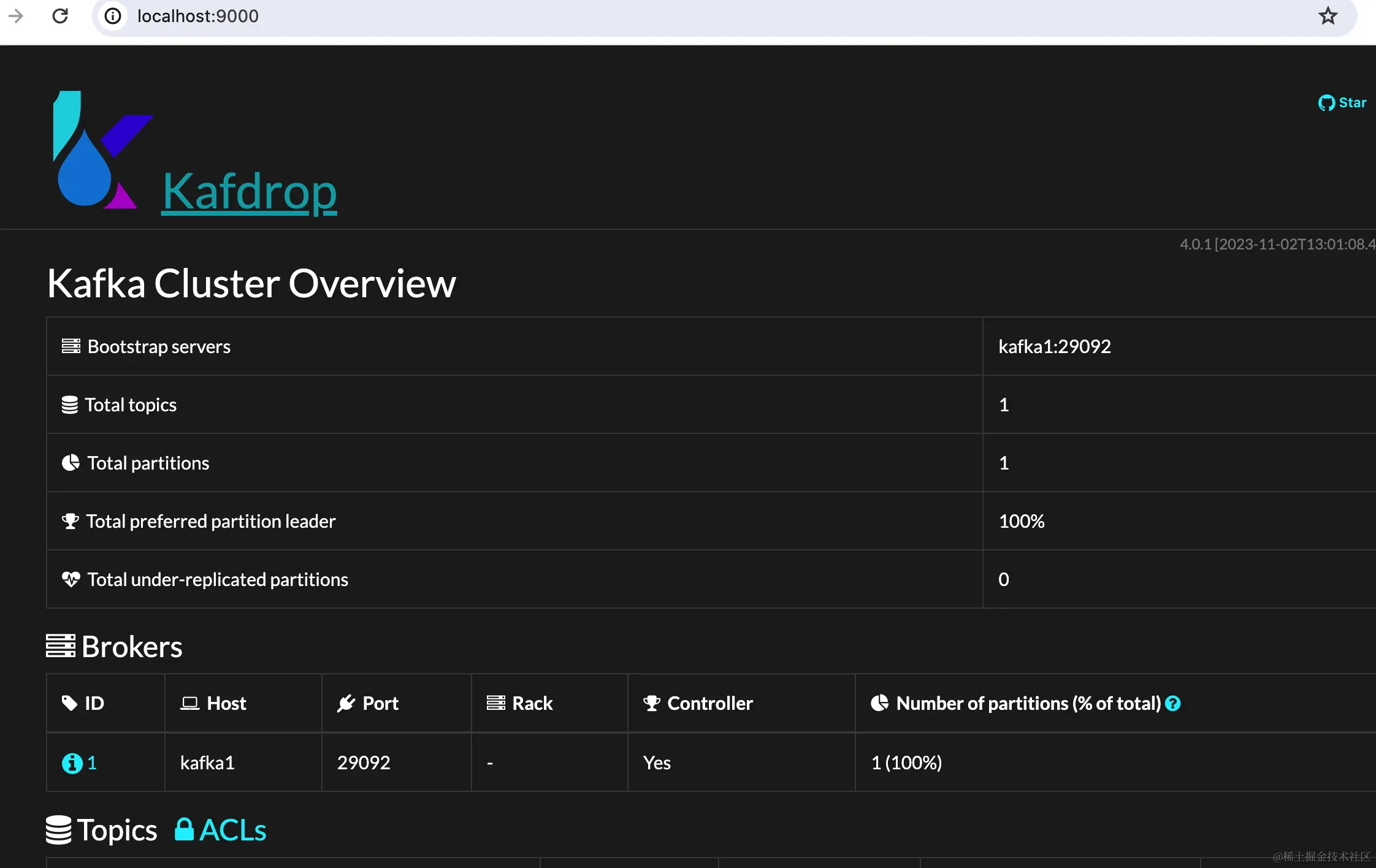Click Controller cell showing Yes
The image size is (1376, 868).
pyautogui.click(x=657, y=763)
